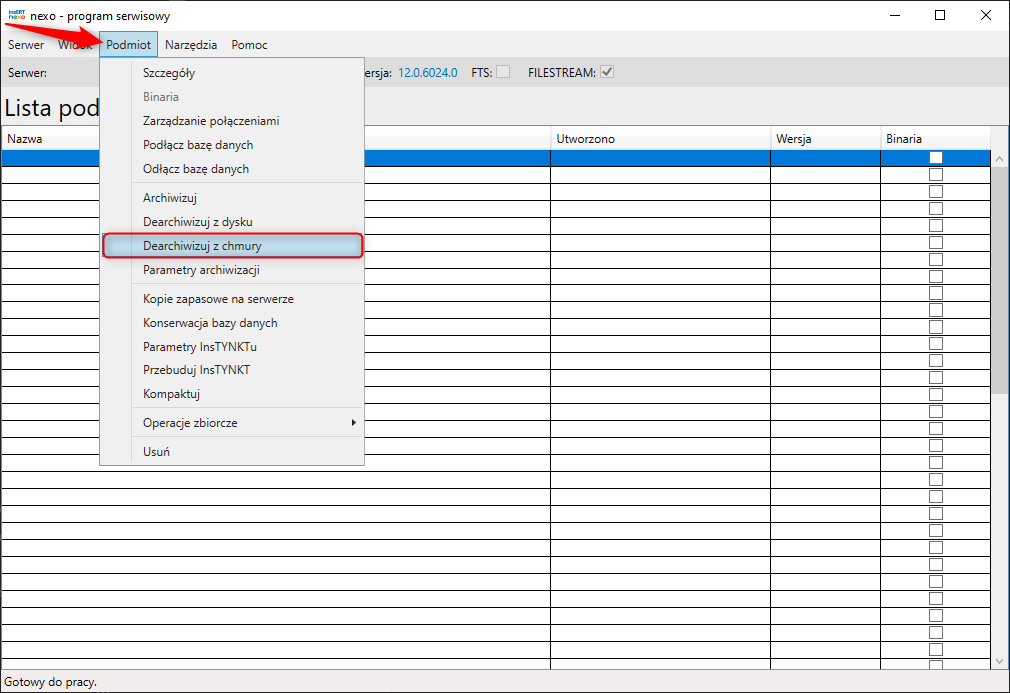Image resolution: width=1010 pixels, height=693 pixels.
Task: Open the Serwer menu
Action: [26, 44]
